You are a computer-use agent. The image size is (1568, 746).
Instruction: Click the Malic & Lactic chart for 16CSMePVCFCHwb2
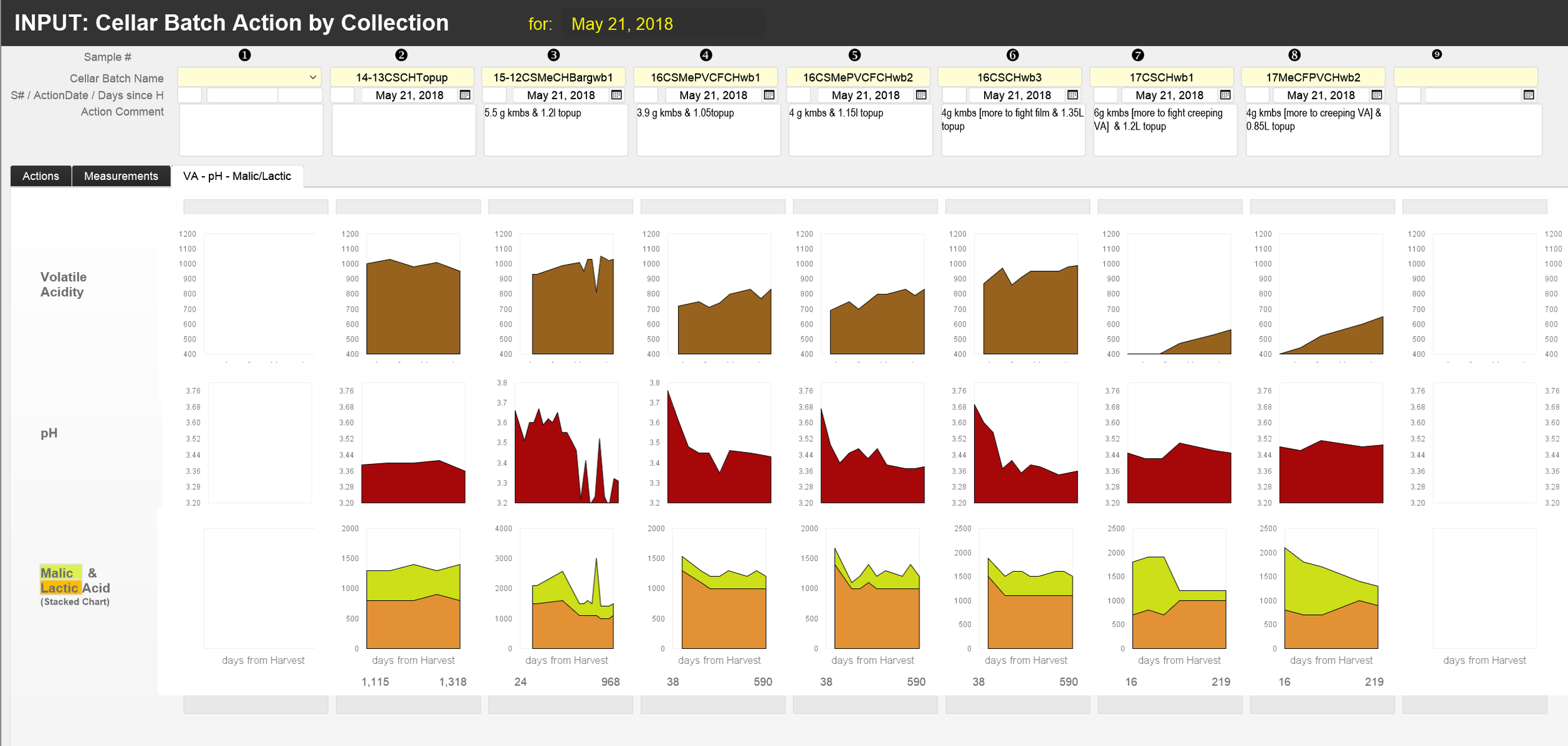872,588
